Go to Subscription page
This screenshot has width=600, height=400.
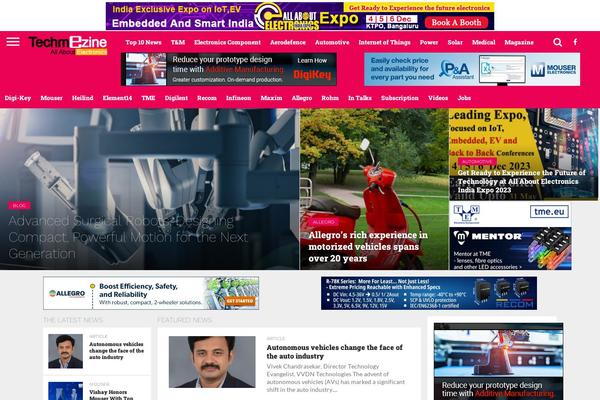tap(400, 98)
